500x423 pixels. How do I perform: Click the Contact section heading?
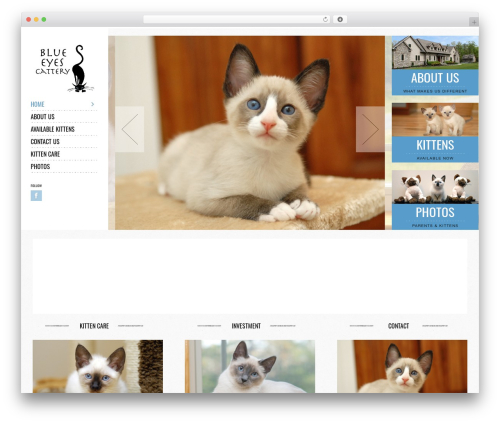click(398, 326)
